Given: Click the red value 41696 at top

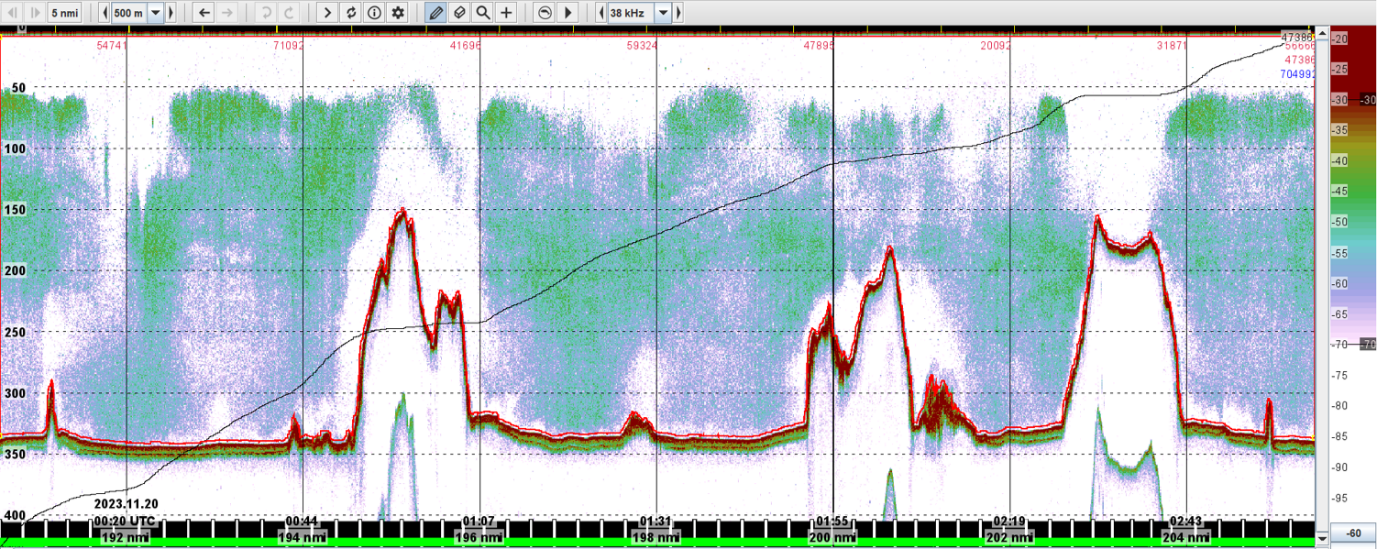Looking at the screenshot, I should point(466,46).
